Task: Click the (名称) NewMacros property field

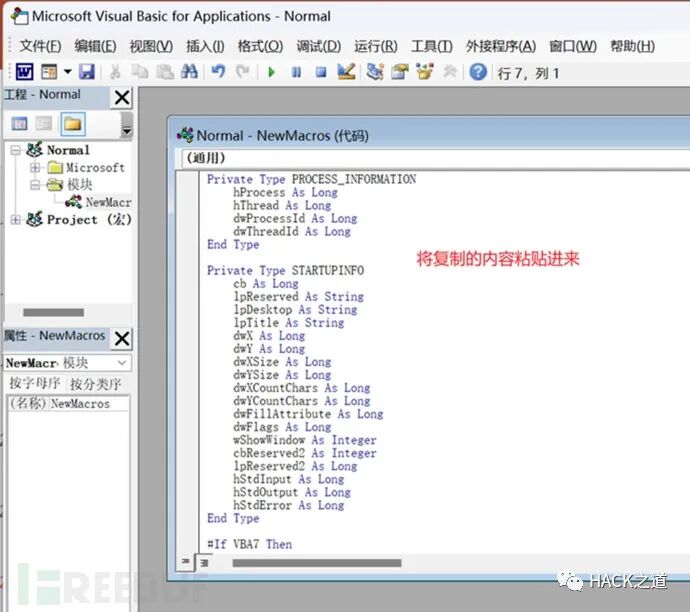Action: pyautogui.click(x=69, y=403)
